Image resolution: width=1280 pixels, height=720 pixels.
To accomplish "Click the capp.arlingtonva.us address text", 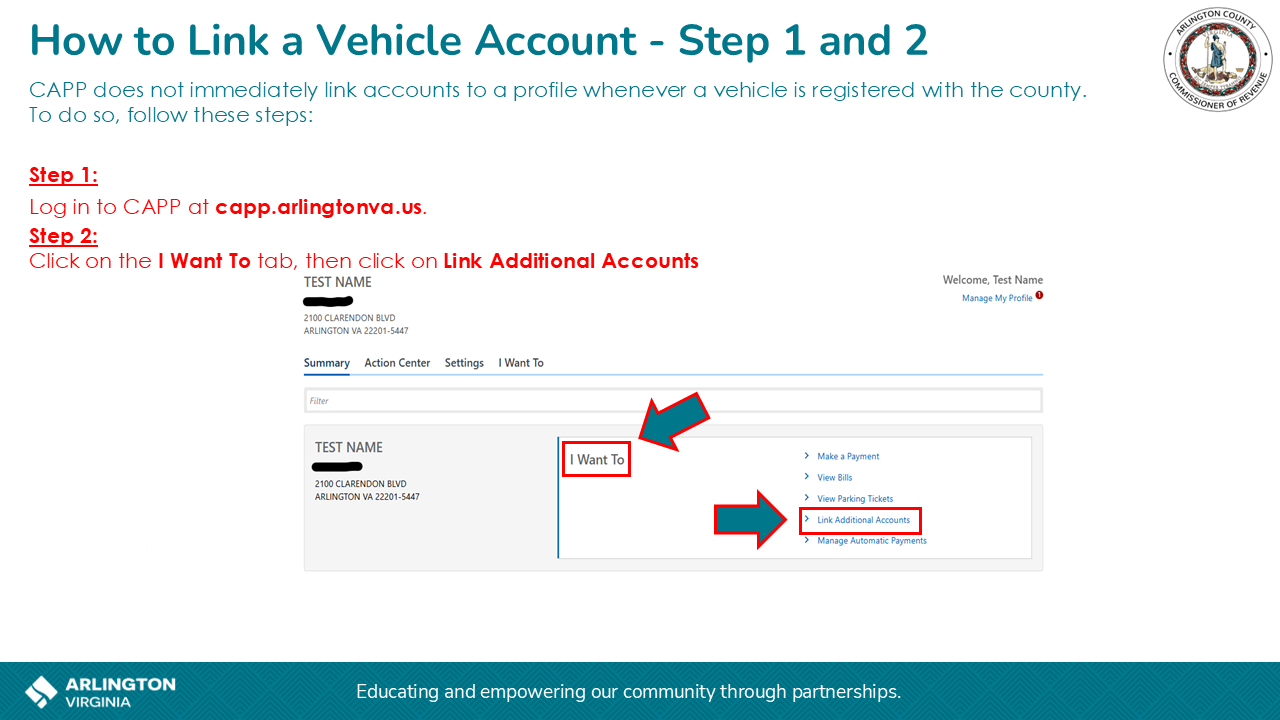I will click(x=319, y=207).
